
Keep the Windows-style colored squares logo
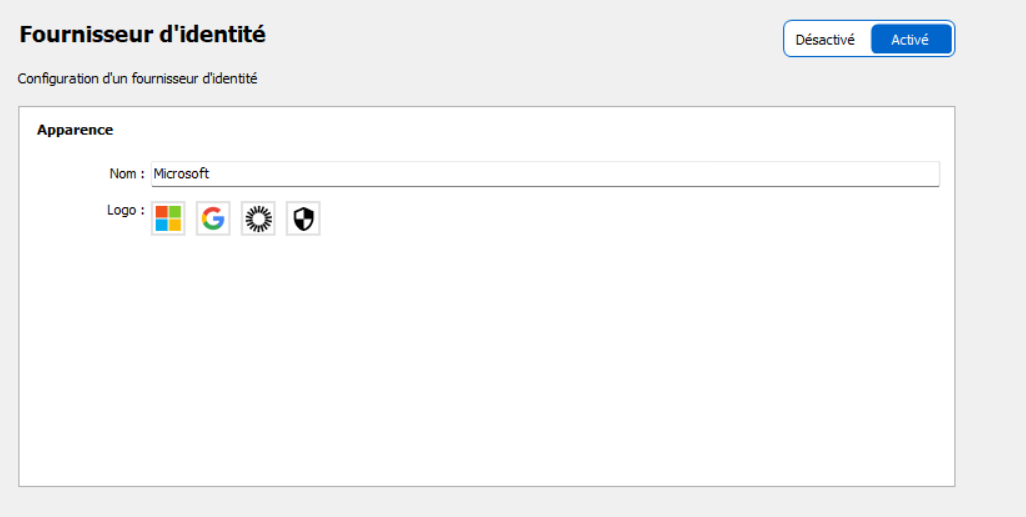(x=168, y=219)
